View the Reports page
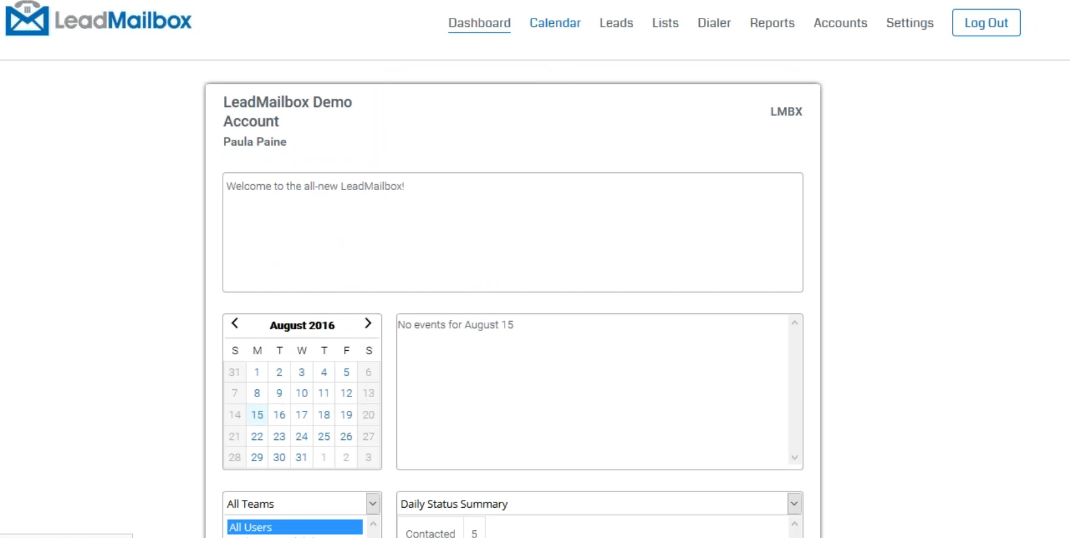 coord(772,23)
